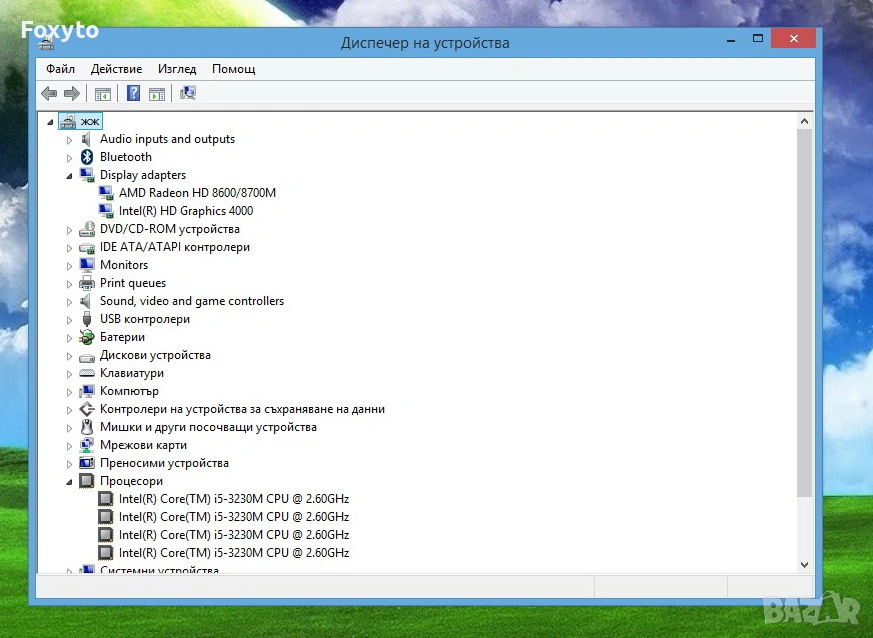This screenshot has height=638, width=873.
Task: Select the Bluetooth icon in device tree
Action: (87, 157)
